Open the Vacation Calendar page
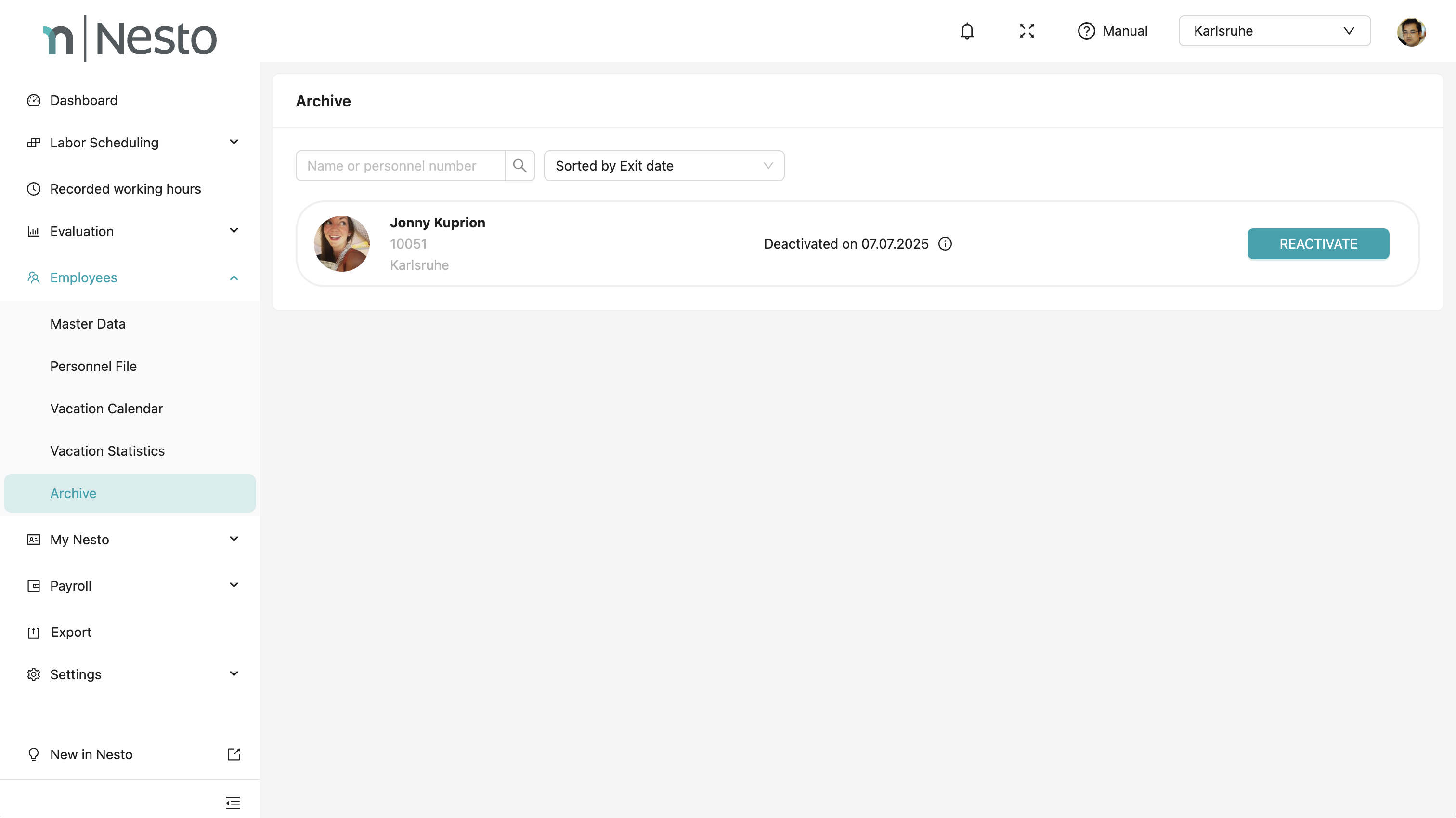 click(x=106, y=409)
